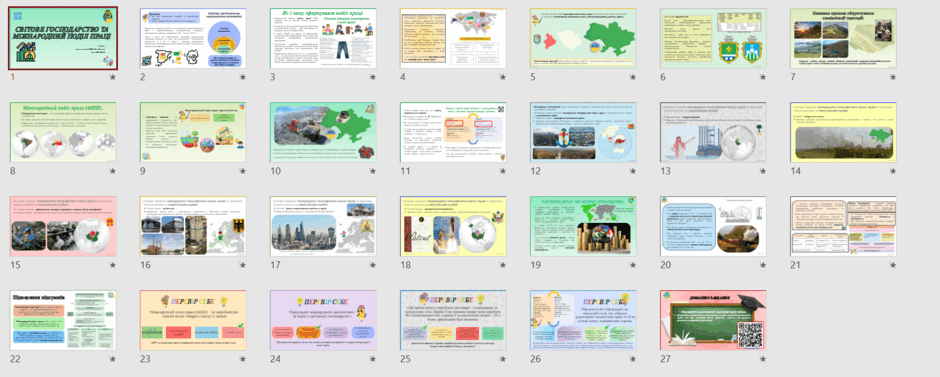
Task: Preview animations via star under slide 2
Action: pos(242,77)
